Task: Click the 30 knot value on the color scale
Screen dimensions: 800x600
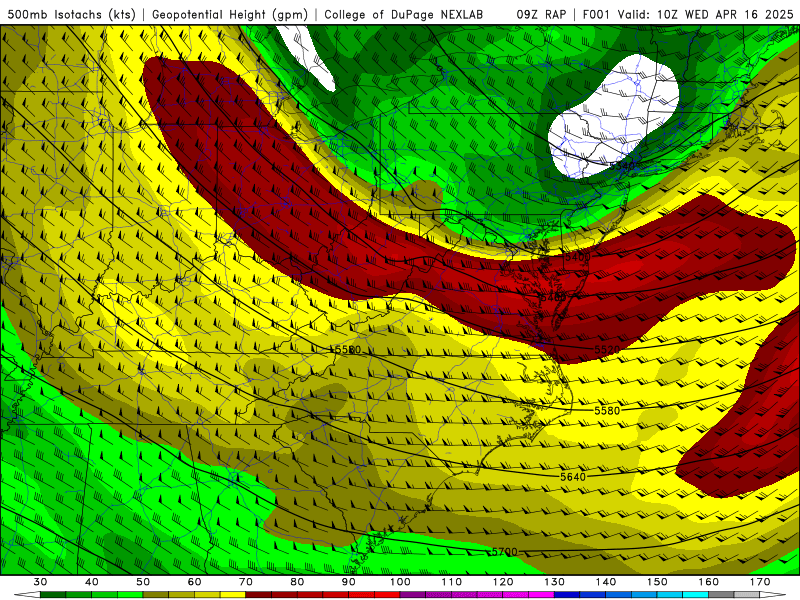Action: 40,582
